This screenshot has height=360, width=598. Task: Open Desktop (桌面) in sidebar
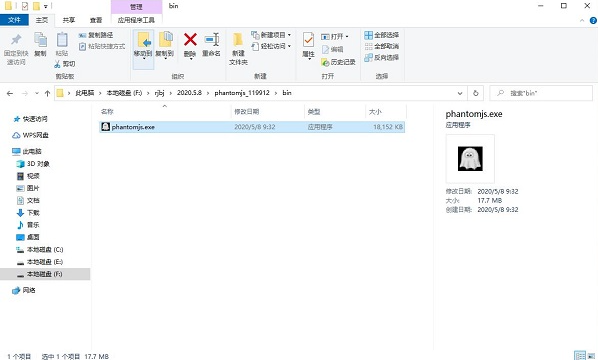(28, 237)
